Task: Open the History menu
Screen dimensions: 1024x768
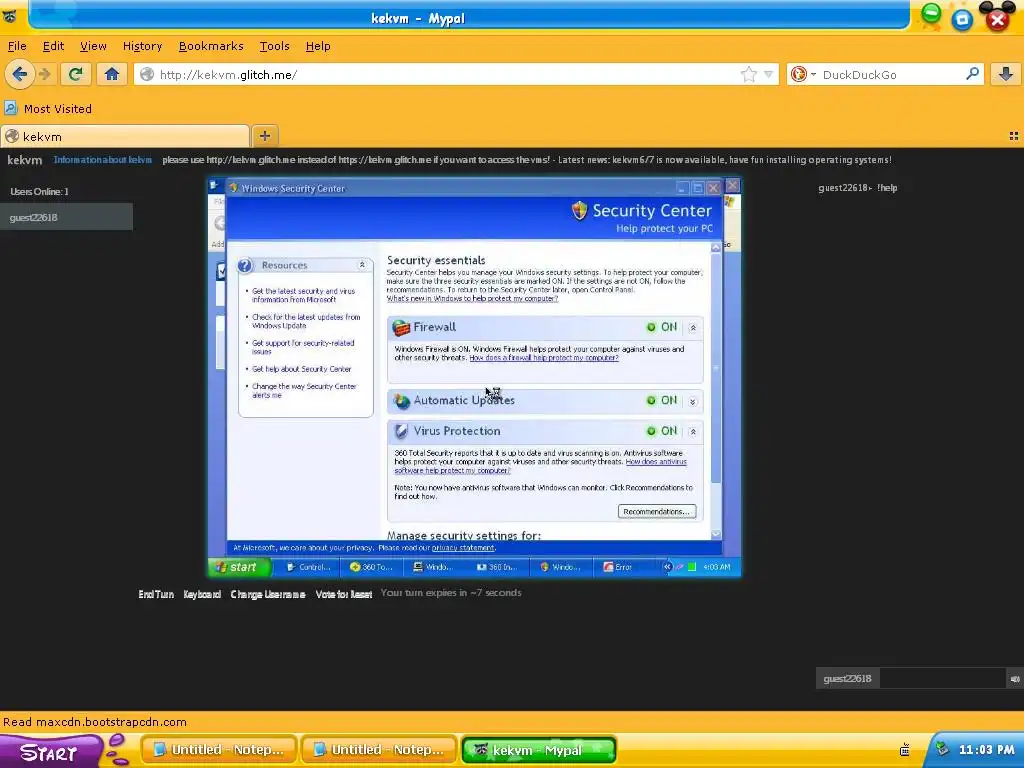Action: click(x=142, y=46)
